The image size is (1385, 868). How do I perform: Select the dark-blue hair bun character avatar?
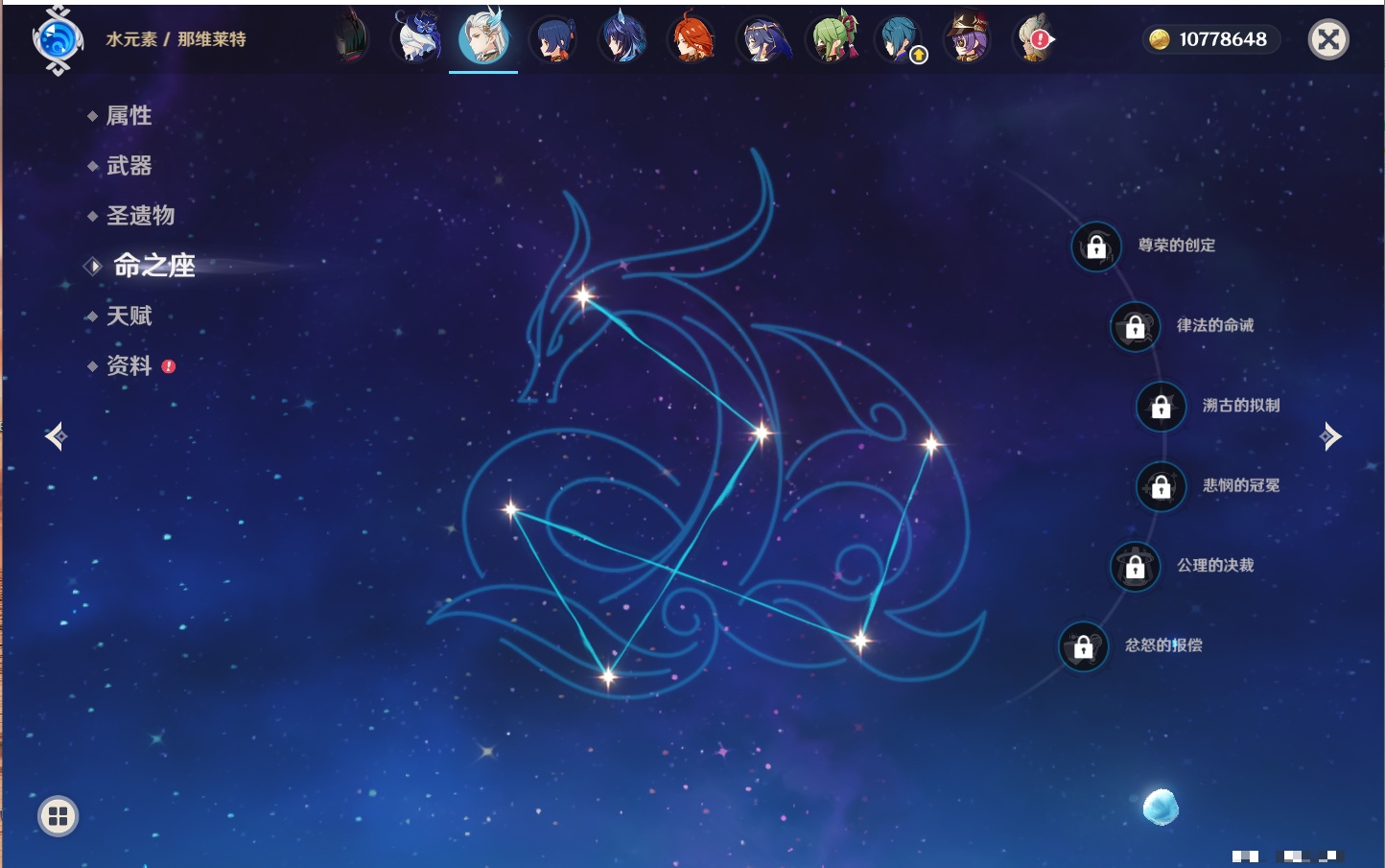(x=553, y=39)
